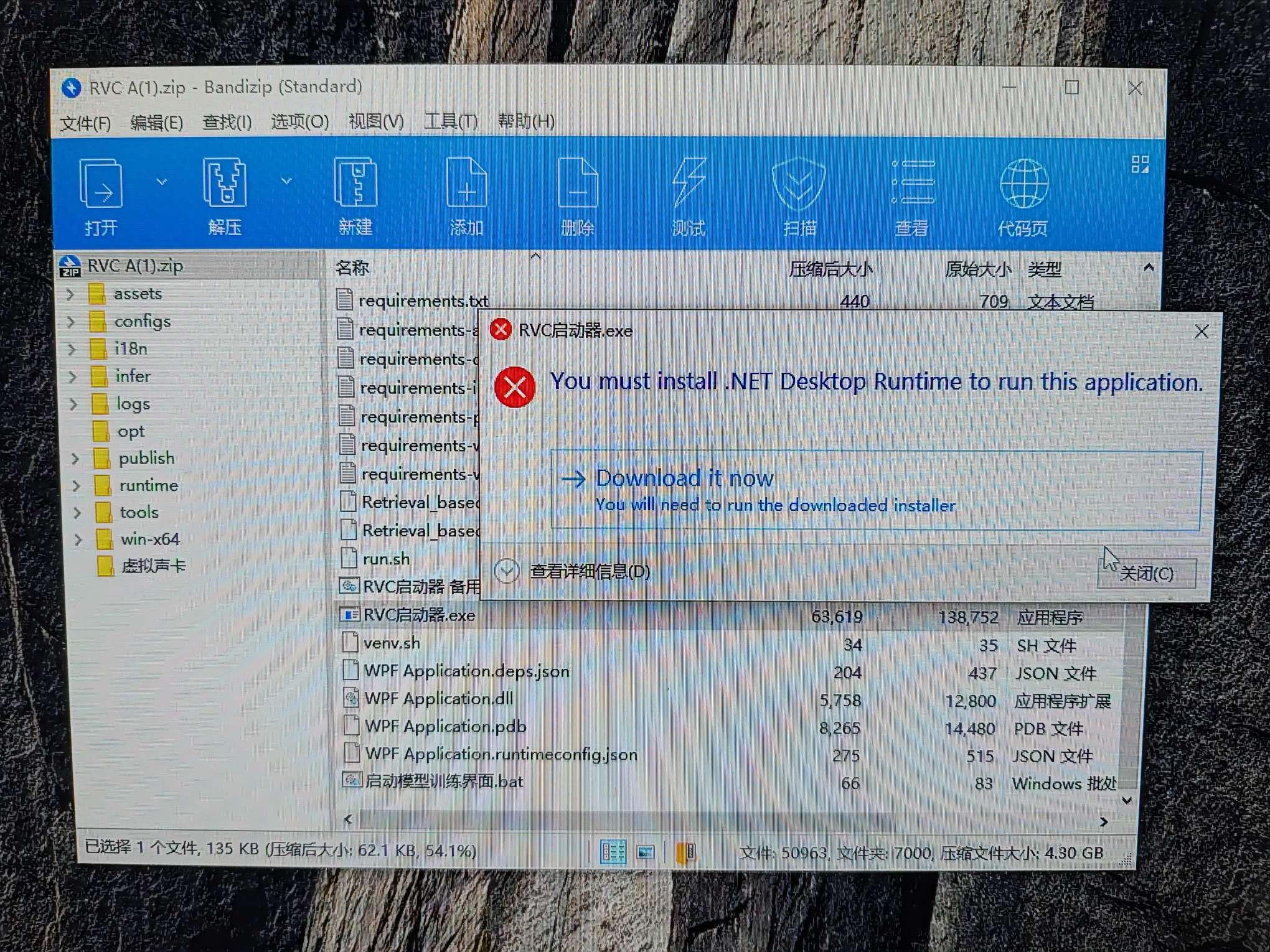
Task: Click the Download it now link
Action: tap(685, 478)
